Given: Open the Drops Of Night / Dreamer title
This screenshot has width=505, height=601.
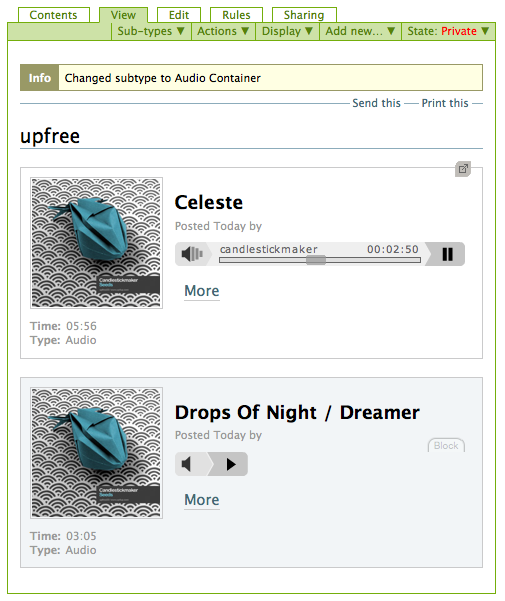Looking at the screenshot, I should pos(297,412).
